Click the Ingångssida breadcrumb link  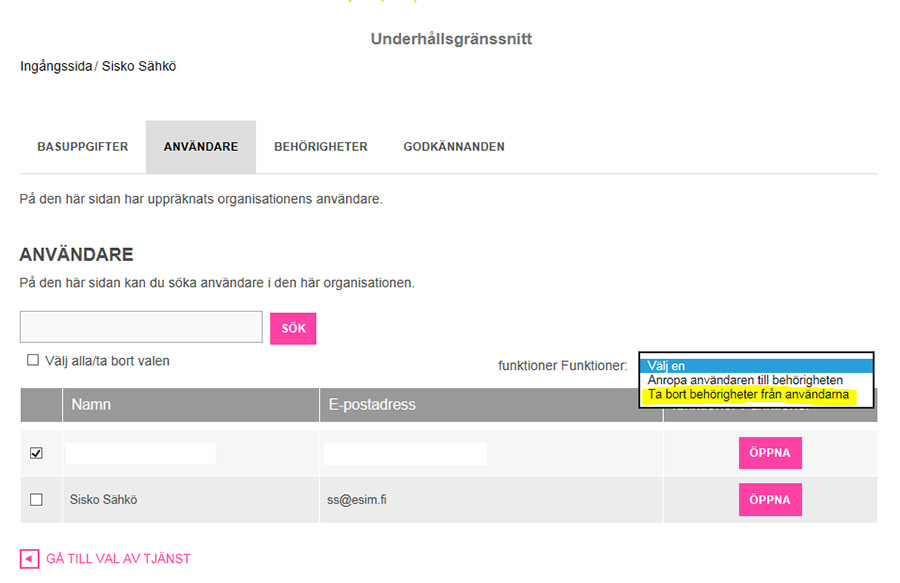[x=55, y=67]
